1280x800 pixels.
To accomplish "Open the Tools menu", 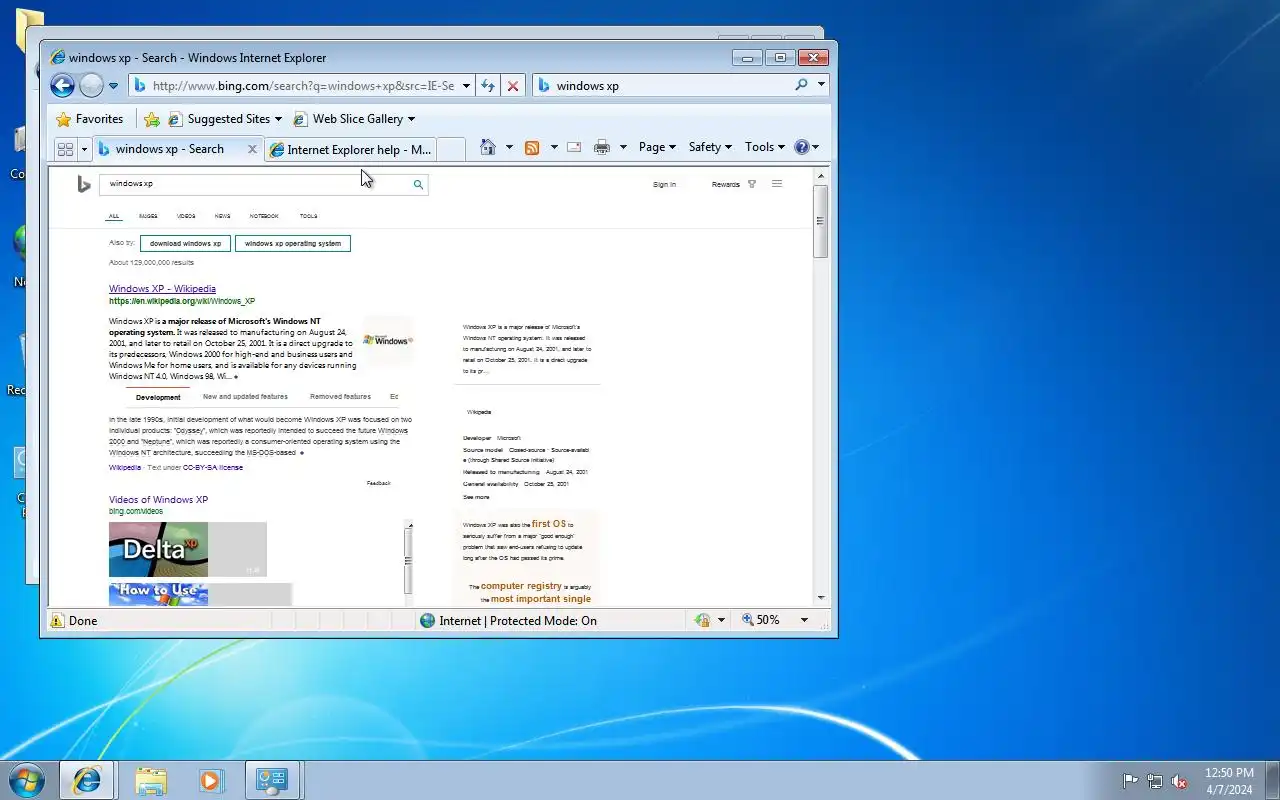I will 765,147.
